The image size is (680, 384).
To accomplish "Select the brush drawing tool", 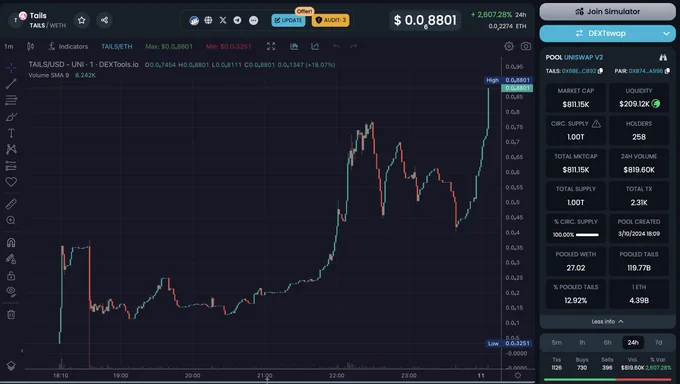I will point(11,117).
